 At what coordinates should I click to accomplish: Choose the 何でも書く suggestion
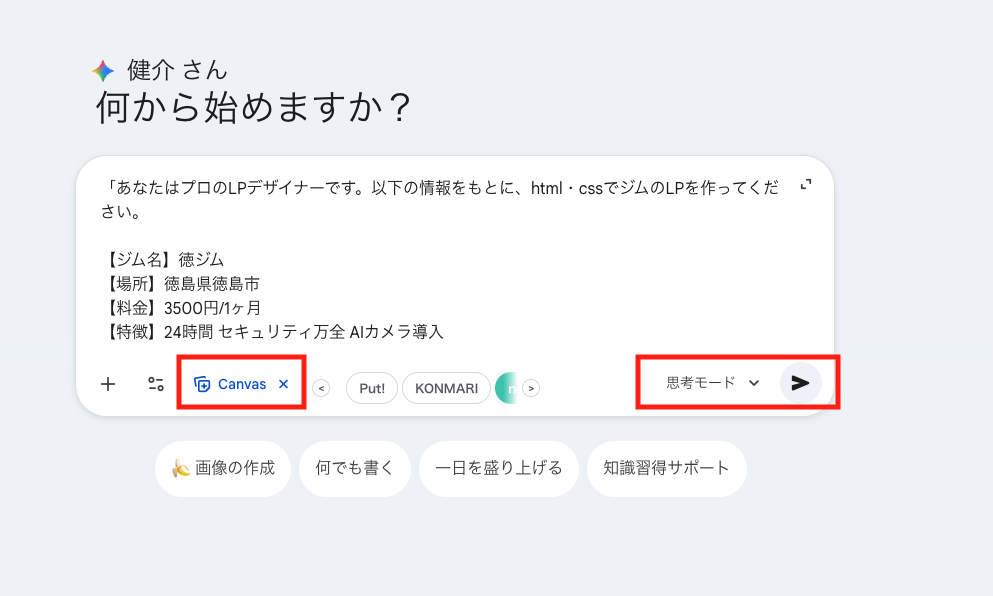pyautogui.click(x=354, y=468)
